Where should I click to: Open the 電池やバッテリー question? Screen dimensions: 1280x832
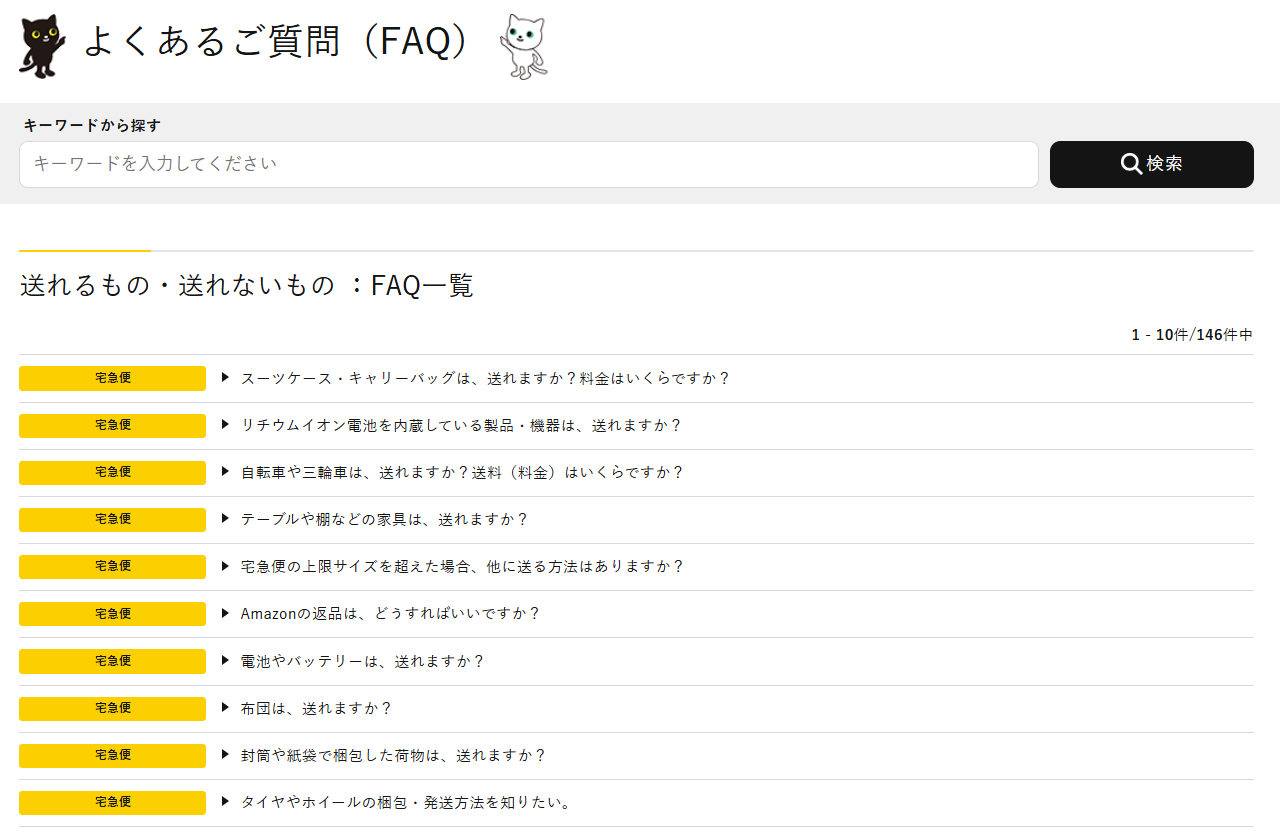tap(362, 661)
